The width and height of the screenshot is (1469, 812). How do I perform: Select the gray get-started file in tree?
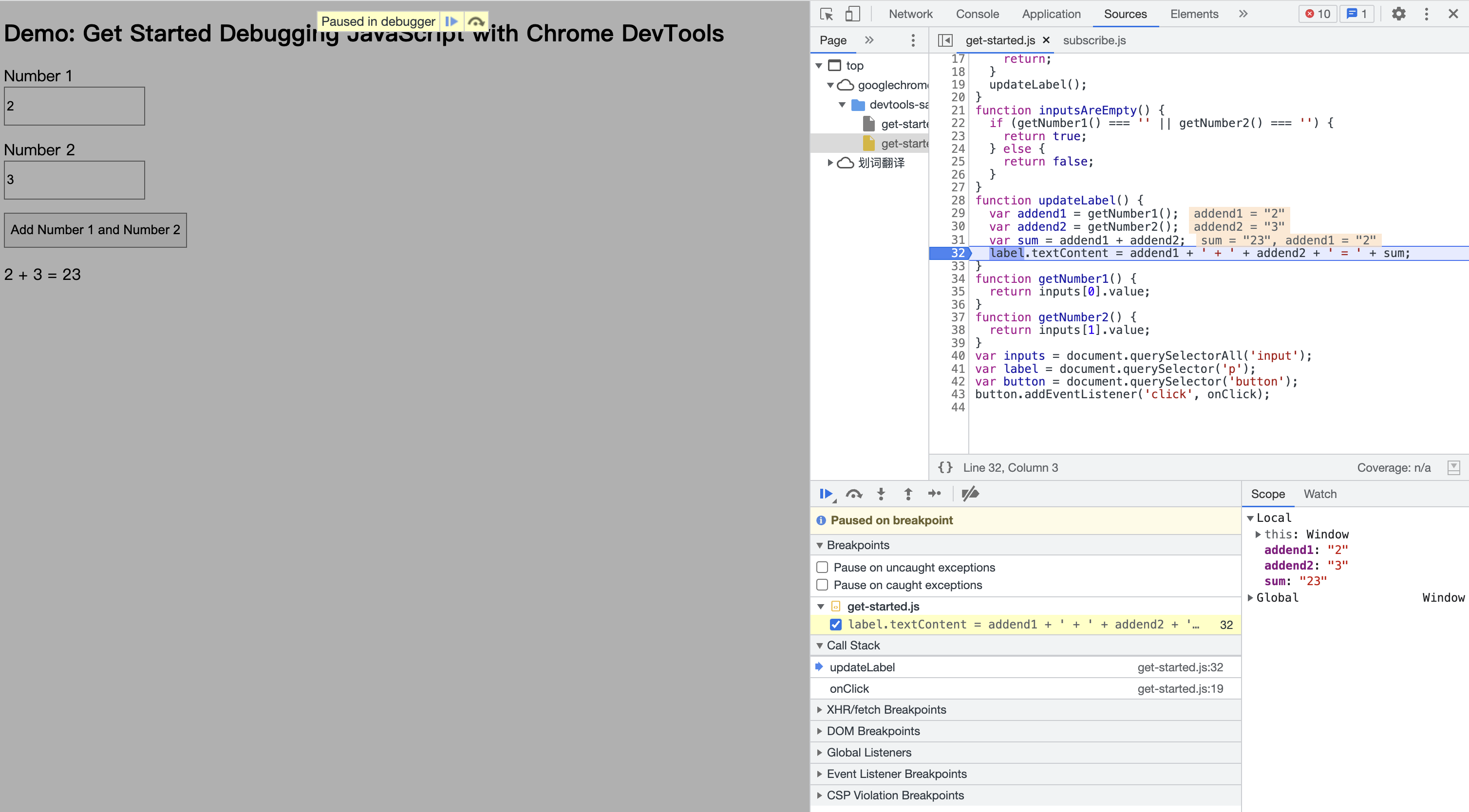[895, 124]
